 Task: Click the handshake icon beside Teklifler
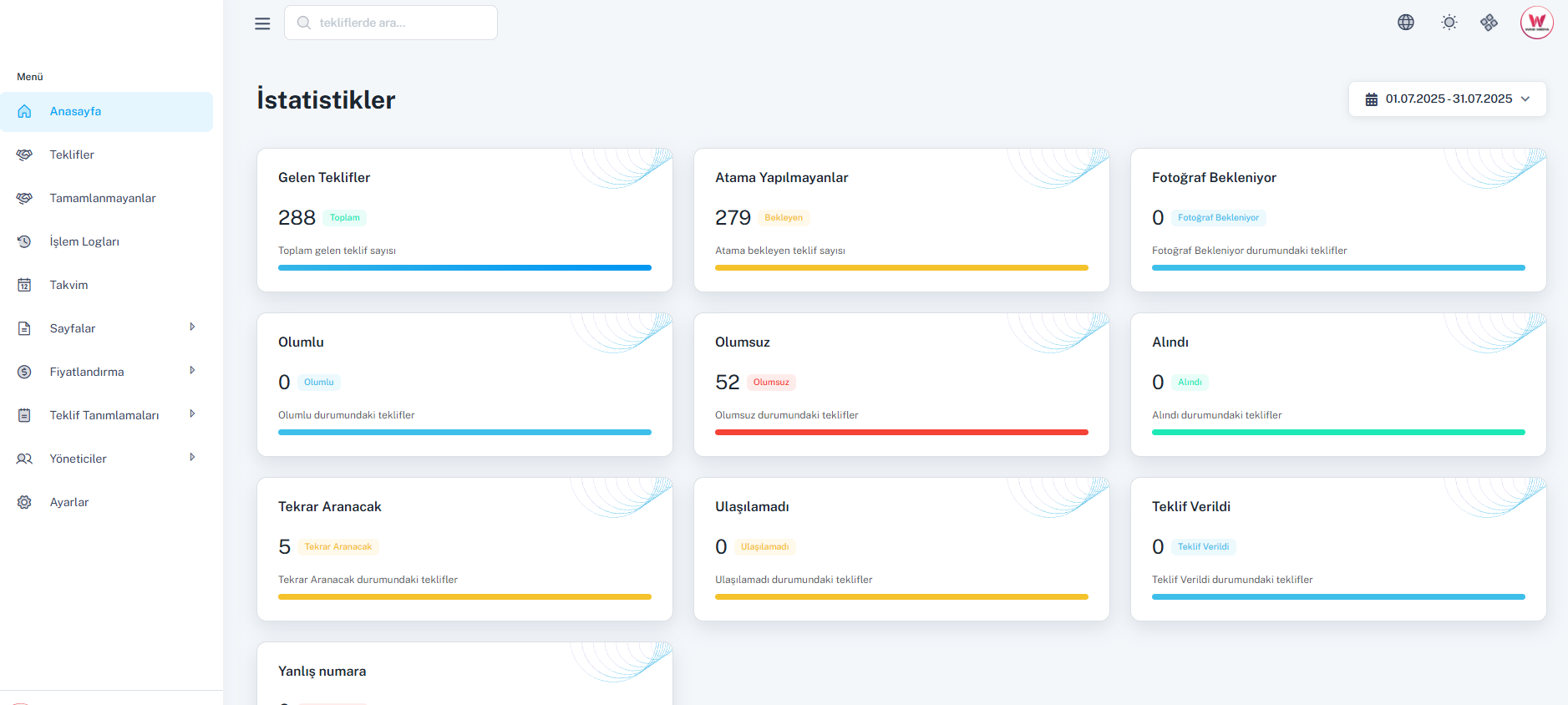24,155
